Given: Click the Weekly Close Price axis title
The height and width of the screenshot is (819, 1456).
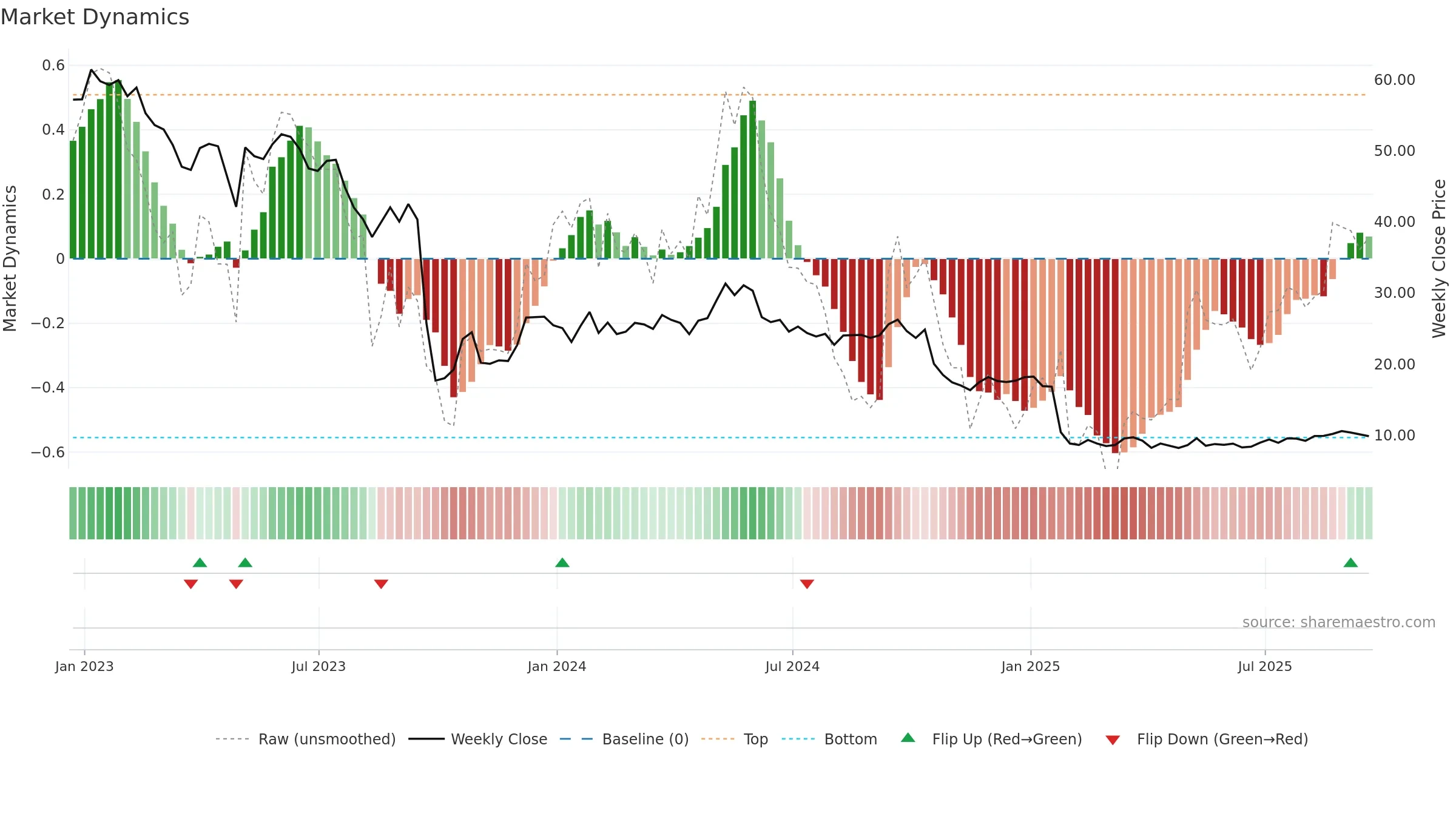Looking at the screenshot, I should tap(1440, 258).
